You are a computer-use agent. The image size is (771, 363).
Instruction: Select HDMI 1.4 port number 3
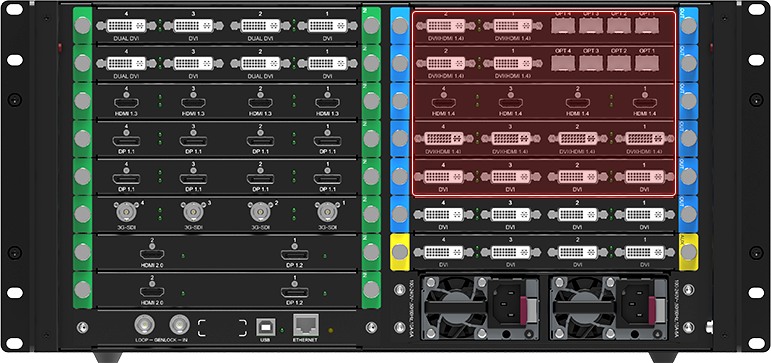[511, 103]
